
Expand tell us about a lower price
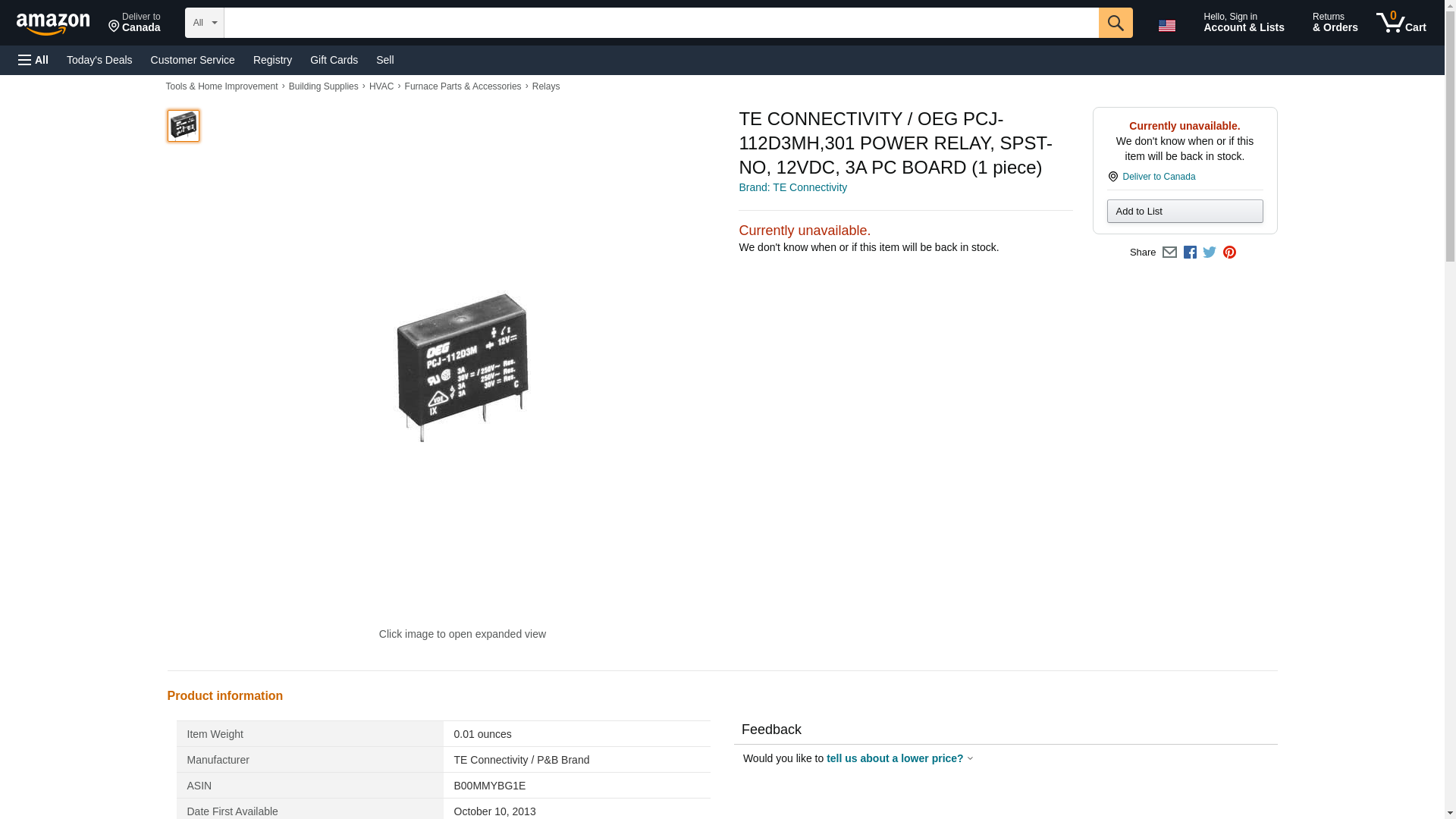point(899,758)
